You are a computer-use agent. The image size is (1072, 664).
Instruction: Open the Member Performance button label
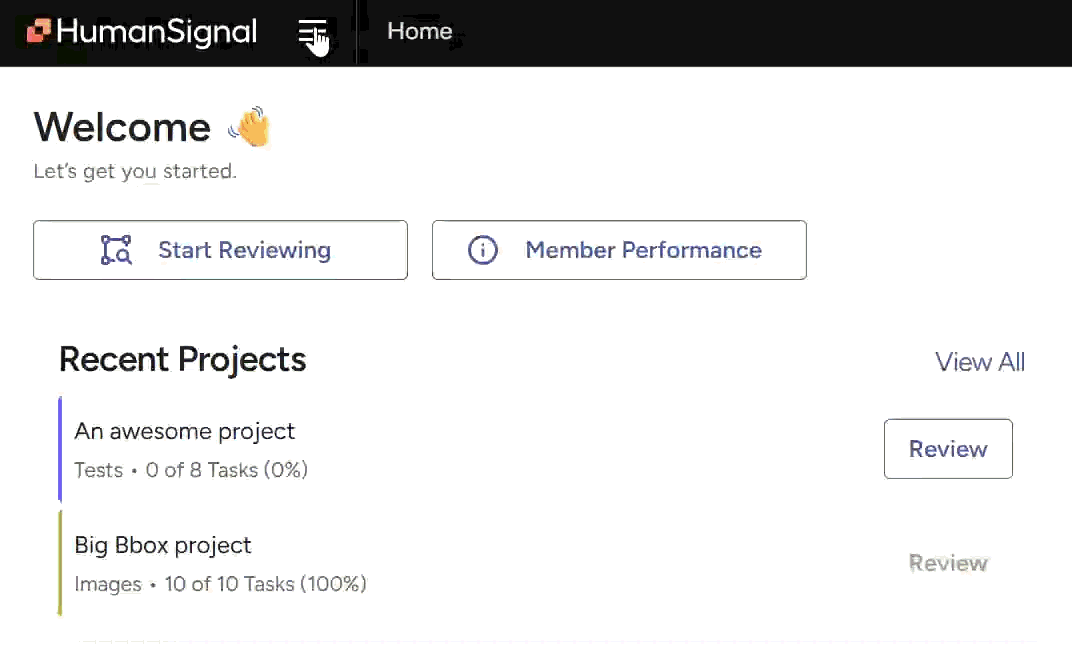(x=643, y=250)
